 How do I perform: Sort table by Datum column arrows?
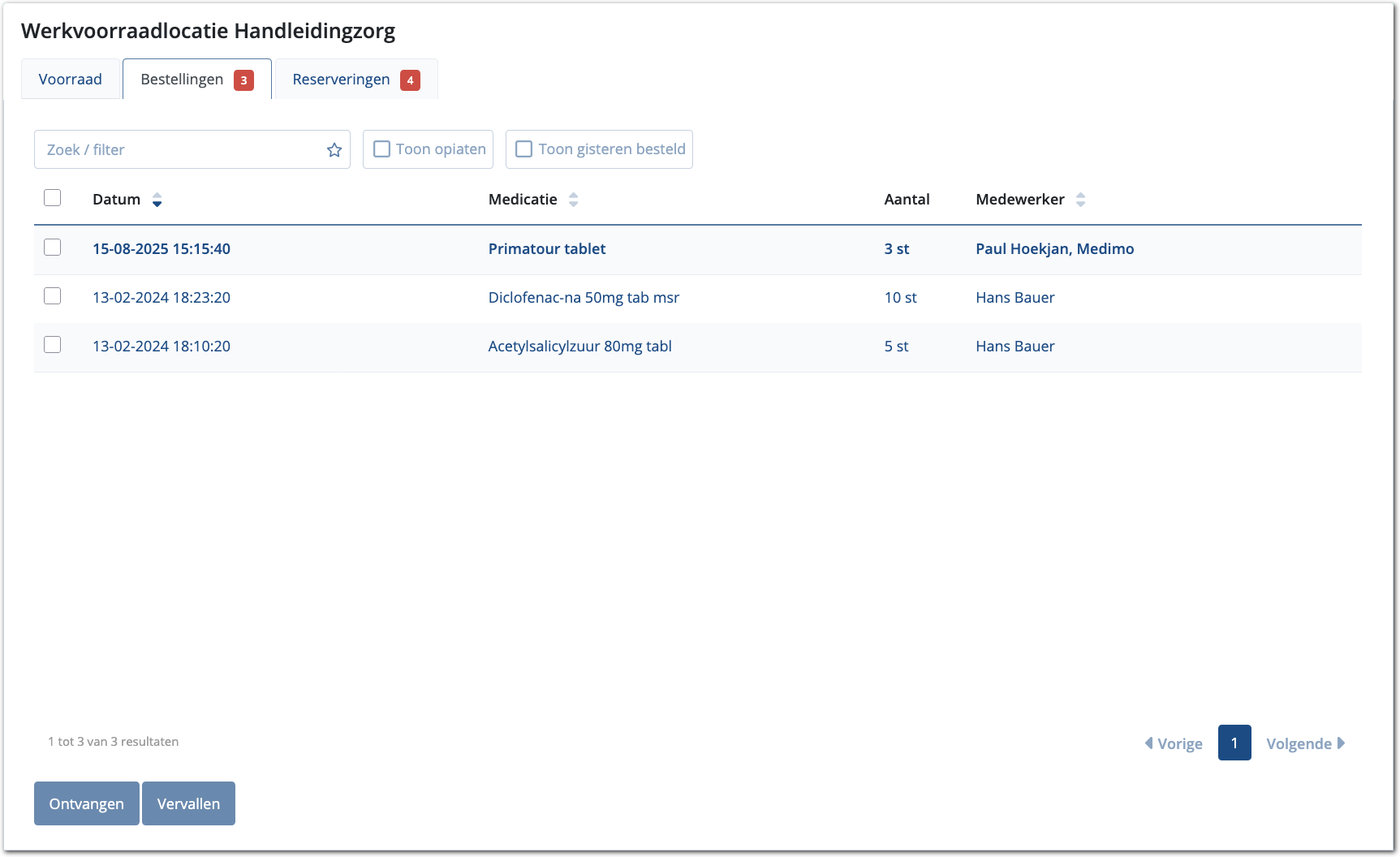click(x=157, y=200)
